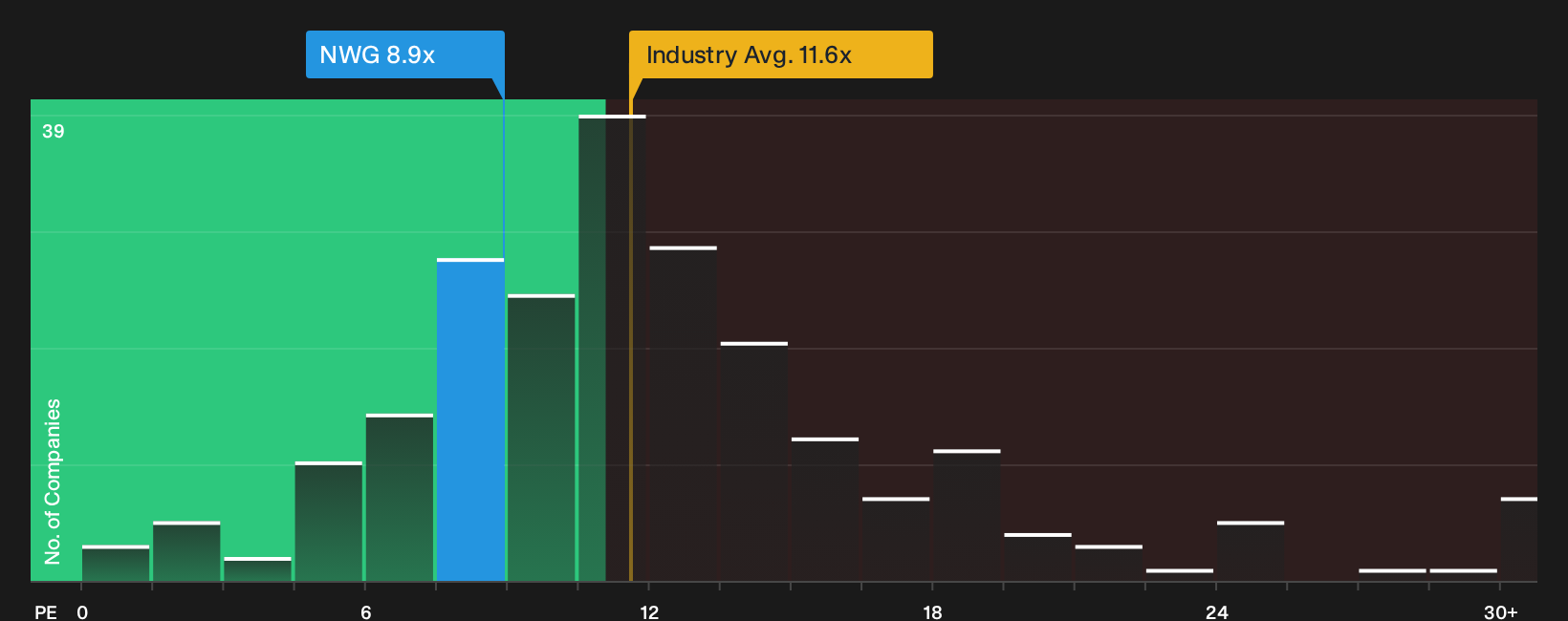This screenshot has height=621, width=1568.
Task: Click the "PE" x-axis title
Action: click(x=46, y=612)
